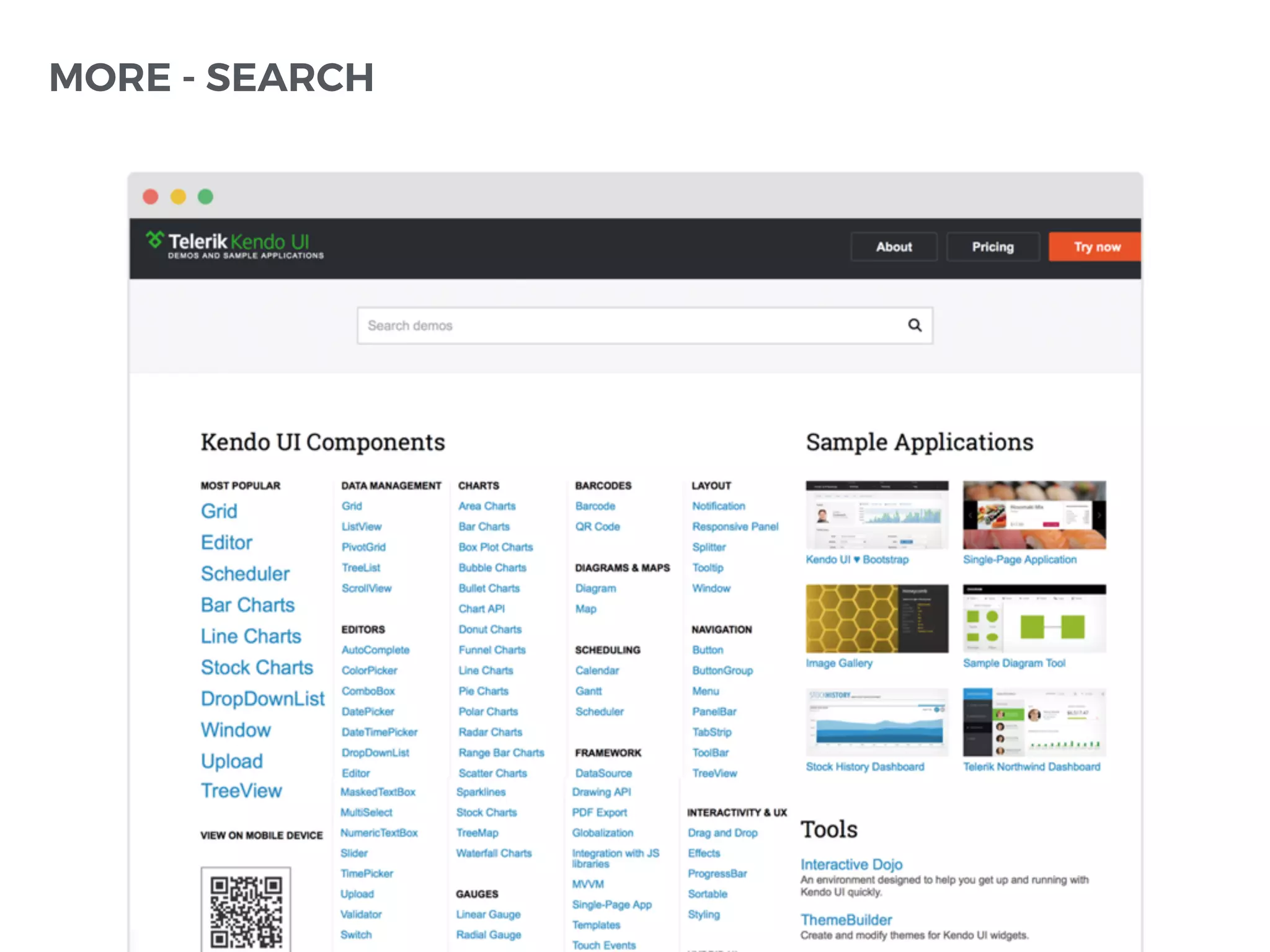This screenshot has width=1270, height=952.
Task: Open the Radar Charts link
Action: (491, 732)
